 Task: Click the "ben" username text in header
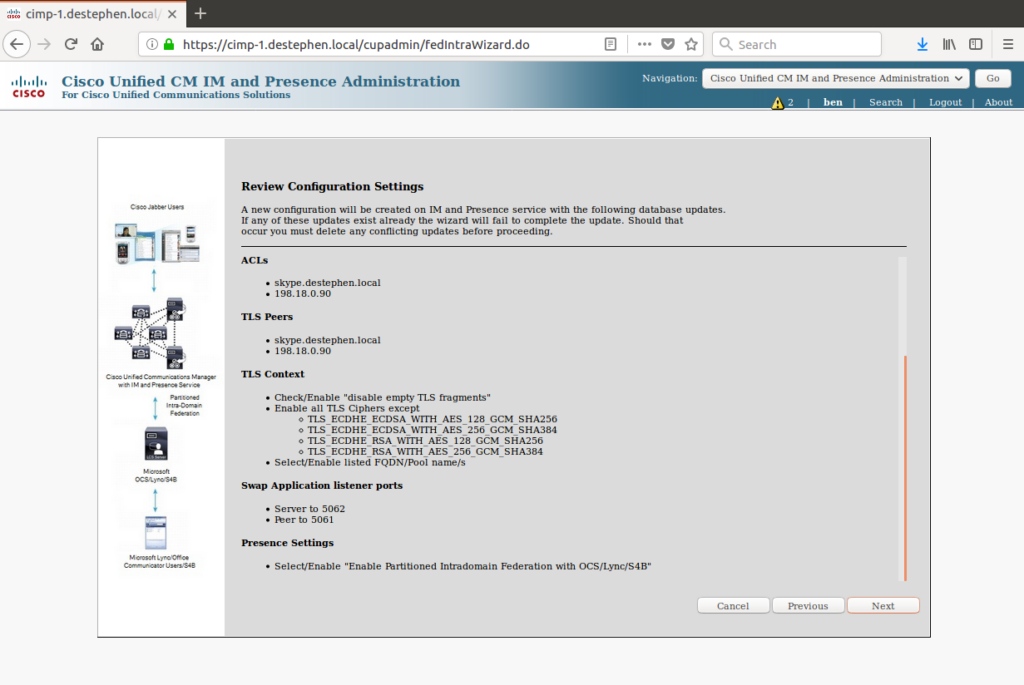pyautogui.click(x=833, y=103)
